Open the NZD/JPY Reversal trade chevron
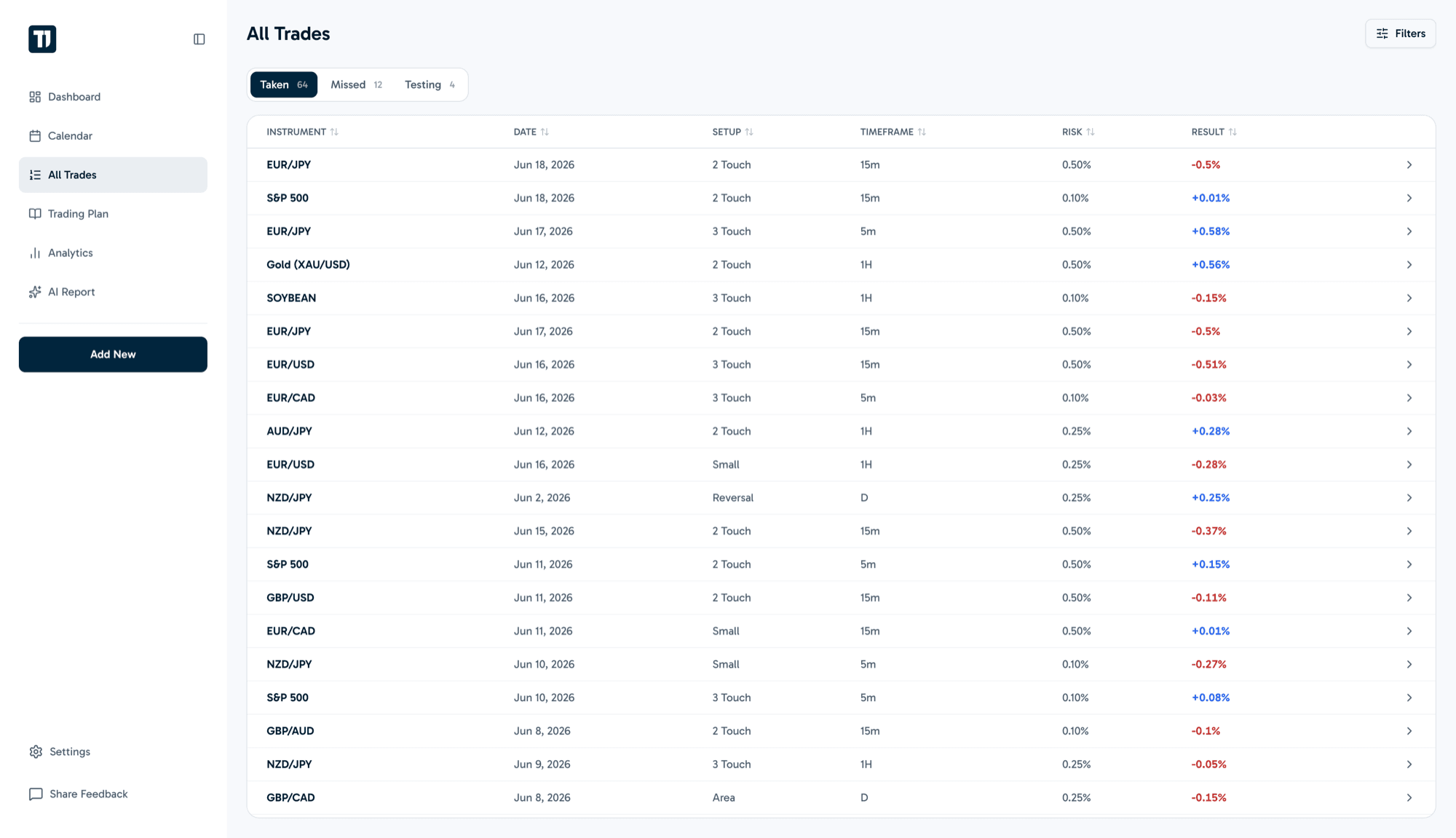The height and width of the screenshot is (838, 1456). point(1409,498)
